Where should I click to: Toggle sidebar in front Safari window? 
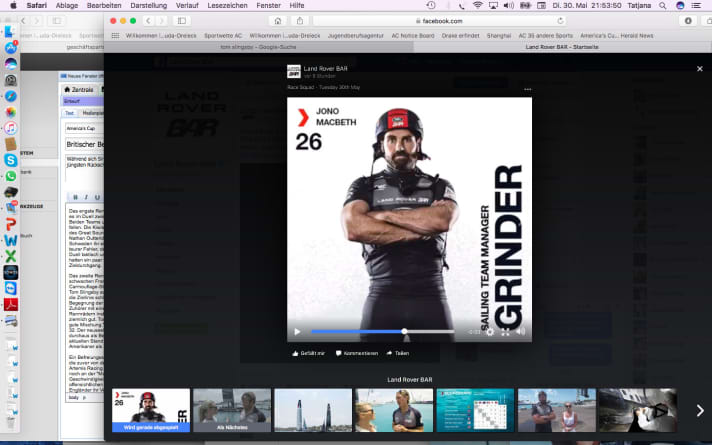[x=182, y=21]
